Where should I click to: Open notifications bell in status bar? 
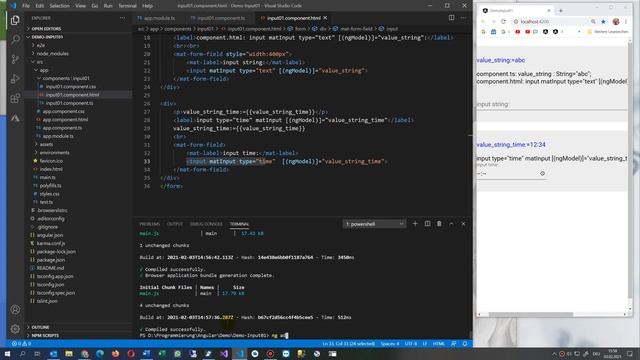(x=465, y=344)
